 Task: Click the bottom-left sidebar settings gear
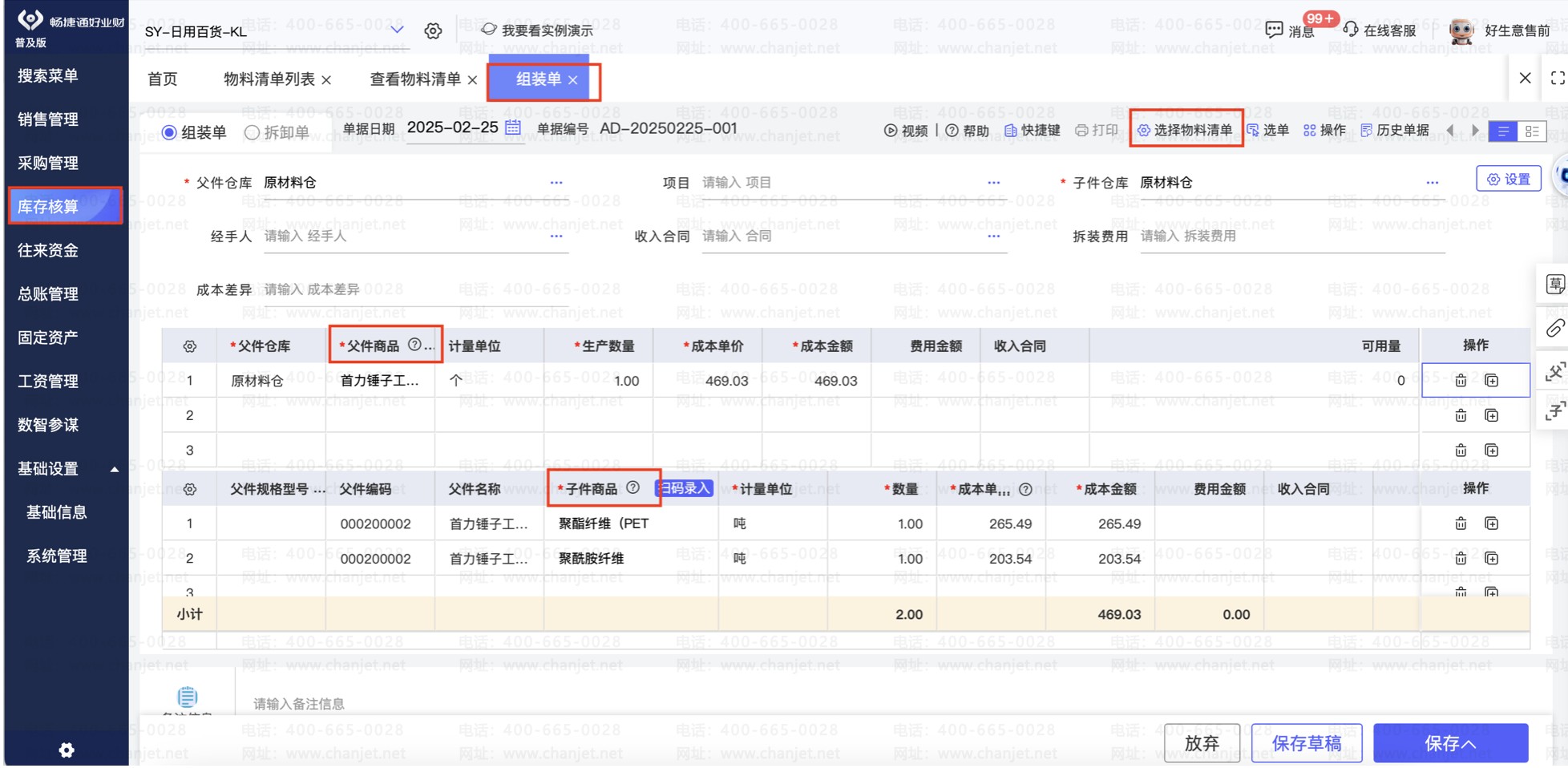pos(67,750)
